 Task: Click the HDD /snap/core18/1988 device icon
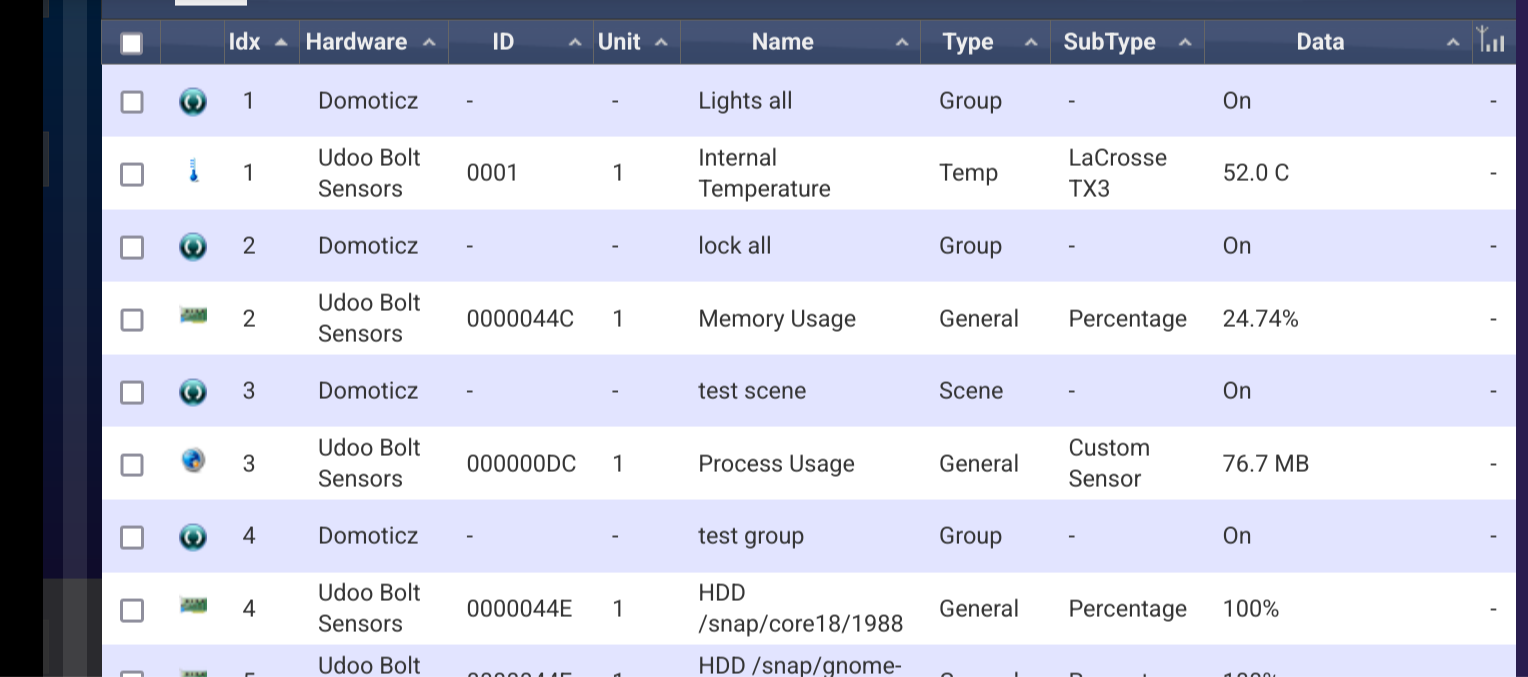coord(193,605)
